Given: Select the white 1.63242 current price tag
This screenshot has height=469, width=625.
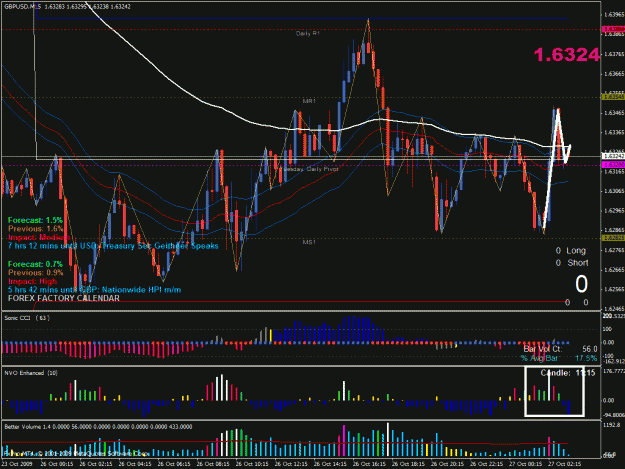Looking at the screenshot, I should coord(613,156).
